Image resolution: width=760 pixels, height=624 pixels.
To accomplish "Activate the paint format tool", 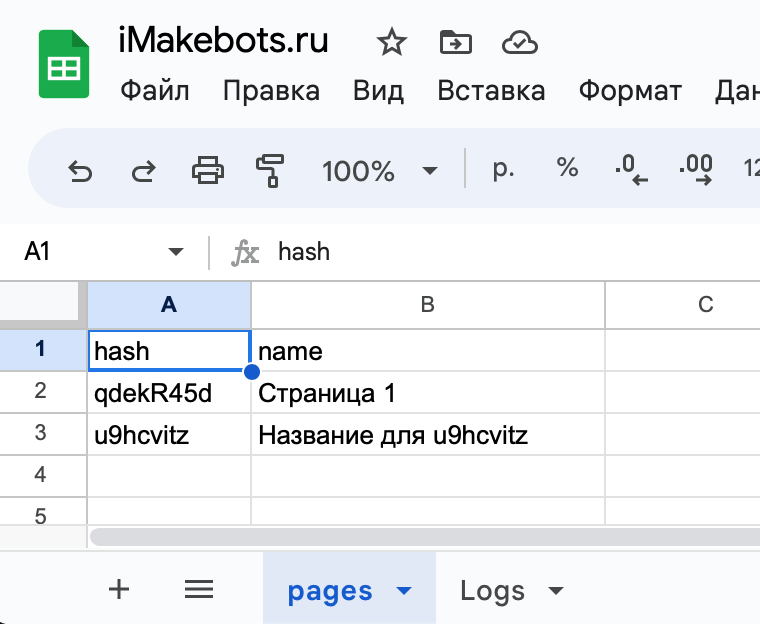I will coord(270,171).
